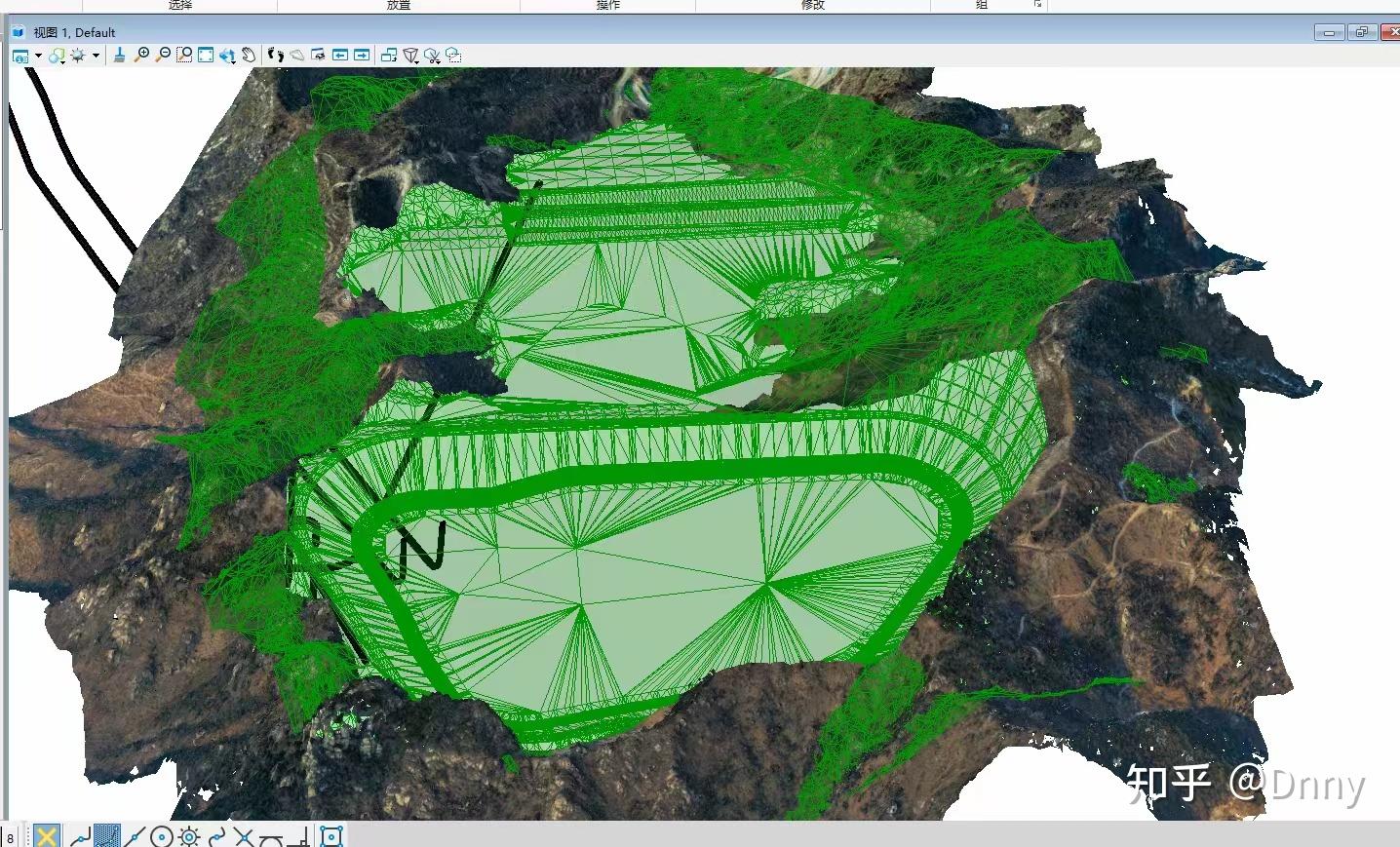Select the Window Area zoom tool
The height and width of the screenshot is (847, 1400).
185,56
